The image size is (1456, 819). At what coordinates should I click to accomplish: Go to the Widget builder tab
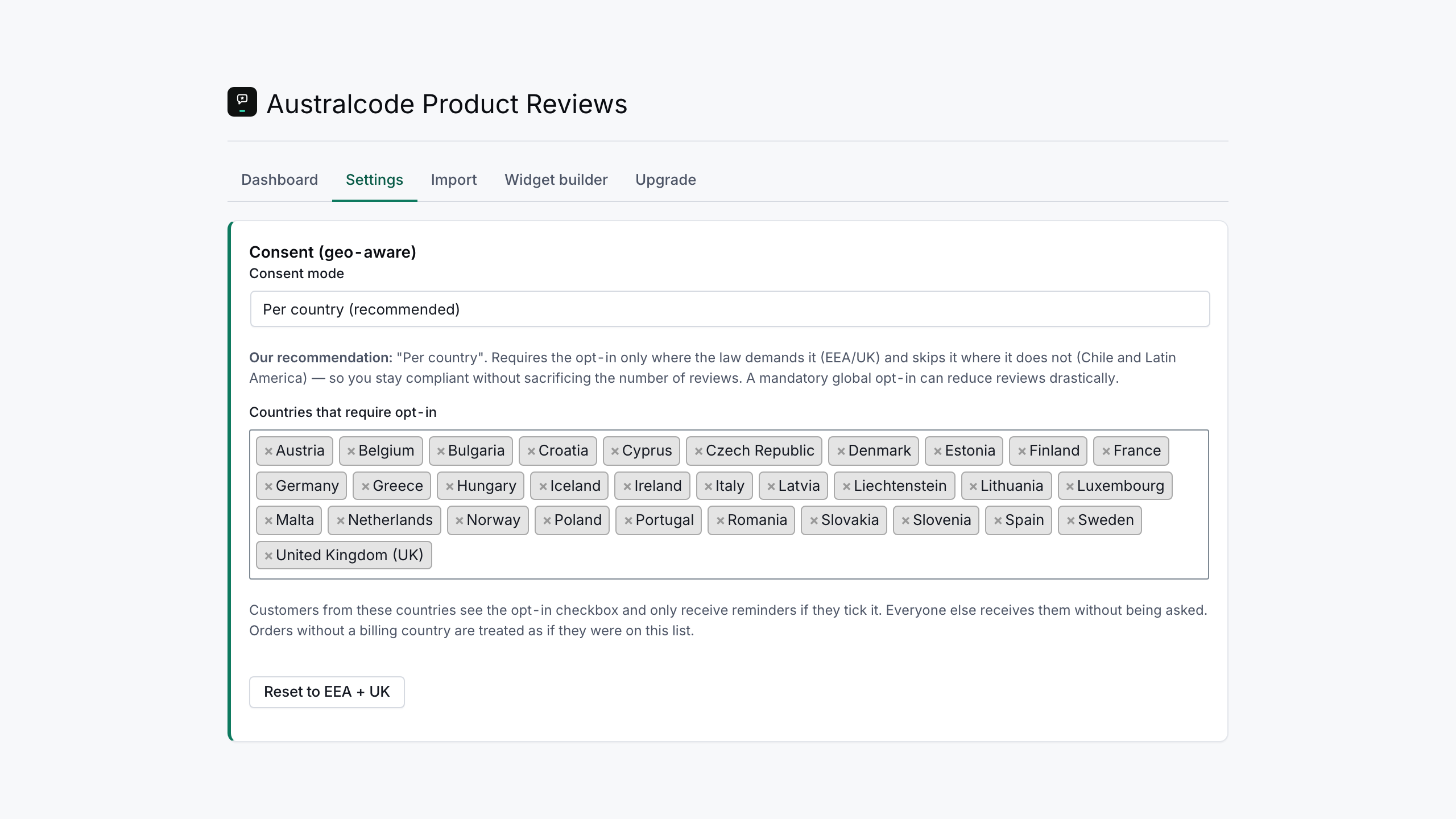[556, 180]
